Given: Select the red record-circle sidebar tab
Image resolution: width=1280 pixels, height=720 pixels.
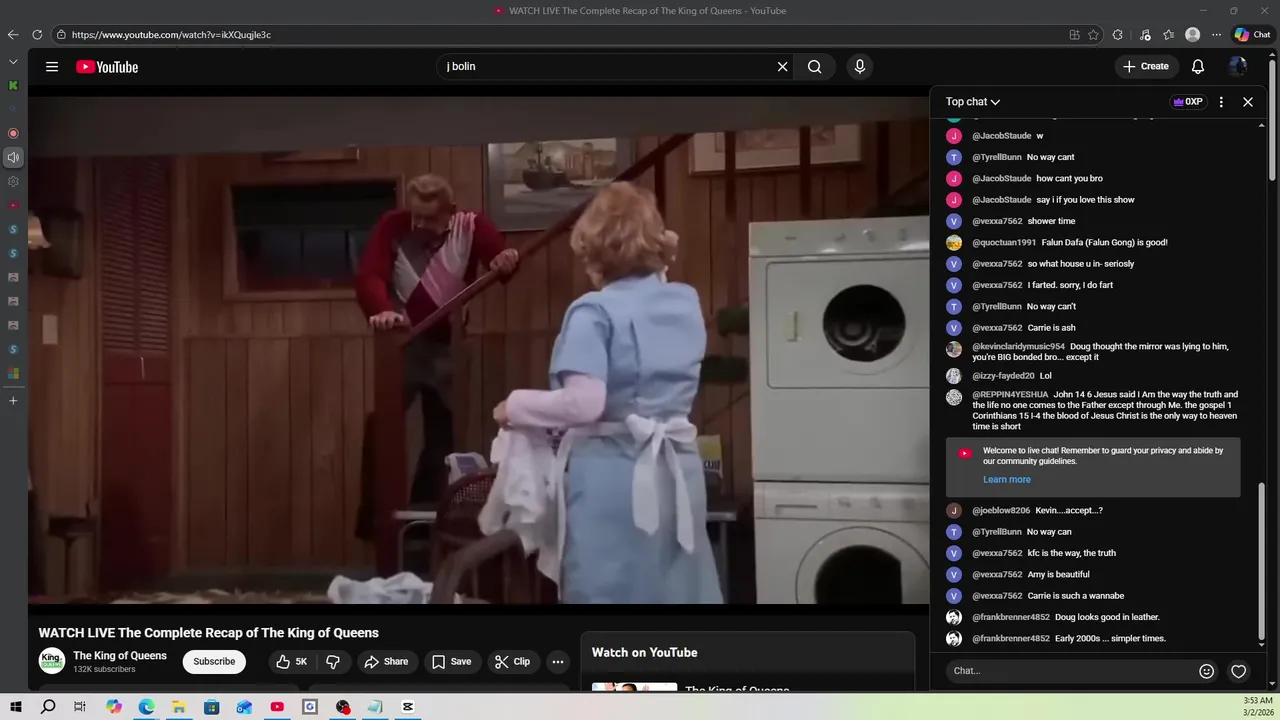Looking at the screenshot, I should 13,133.
